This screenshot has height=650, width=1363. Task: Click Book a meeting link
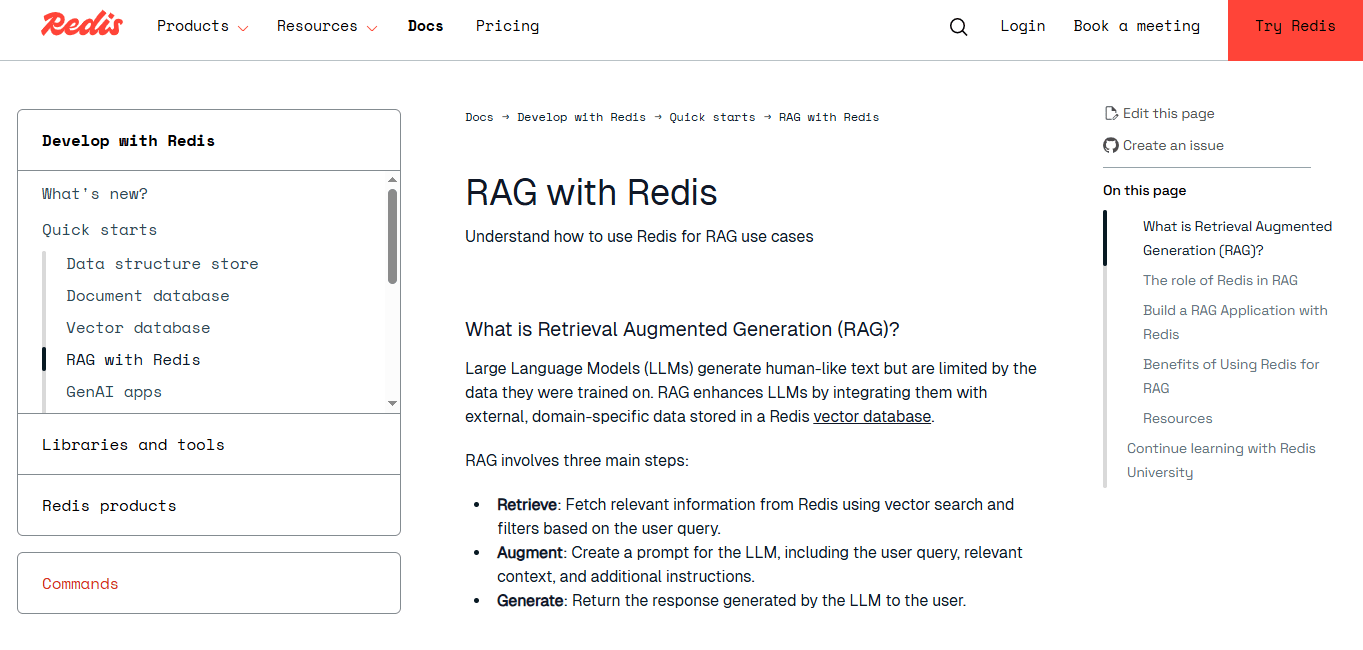point(1136,26)
